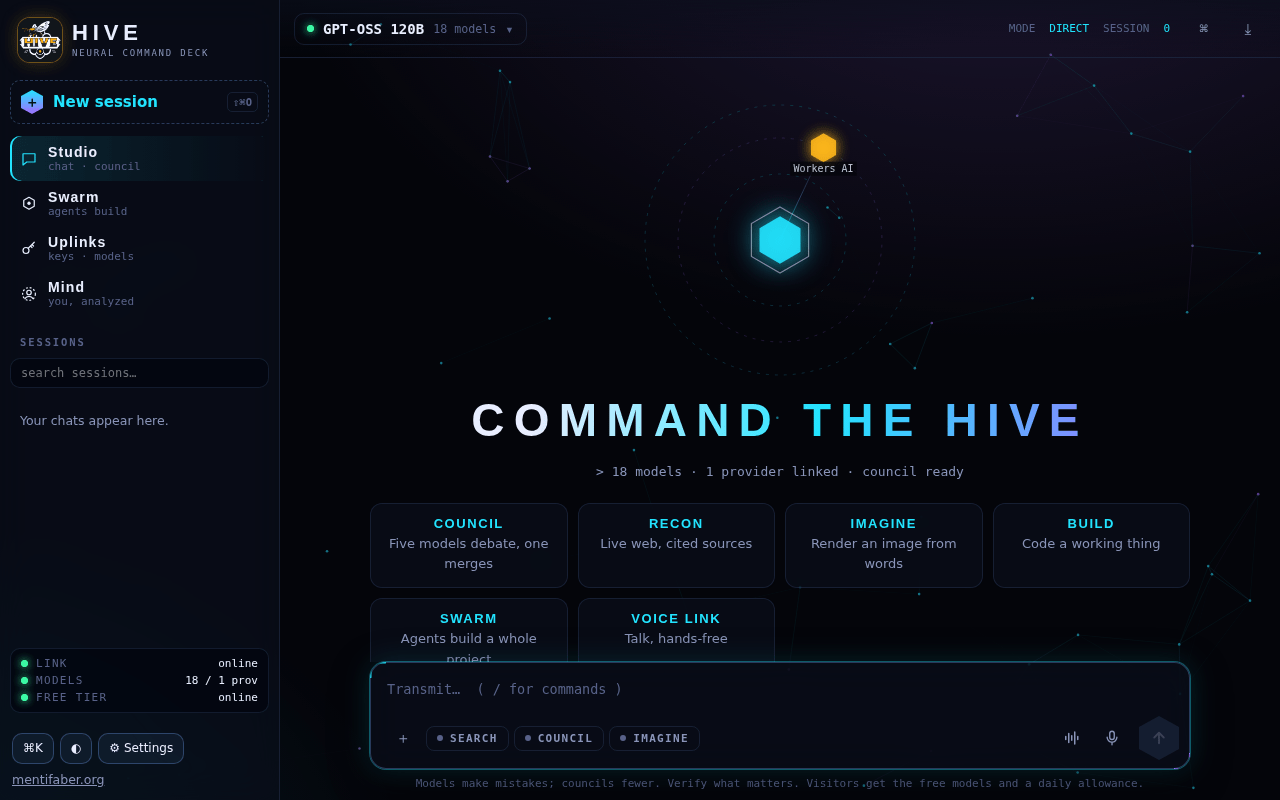
Task: Select the VOICE LINK card
Action: [676, 630]
